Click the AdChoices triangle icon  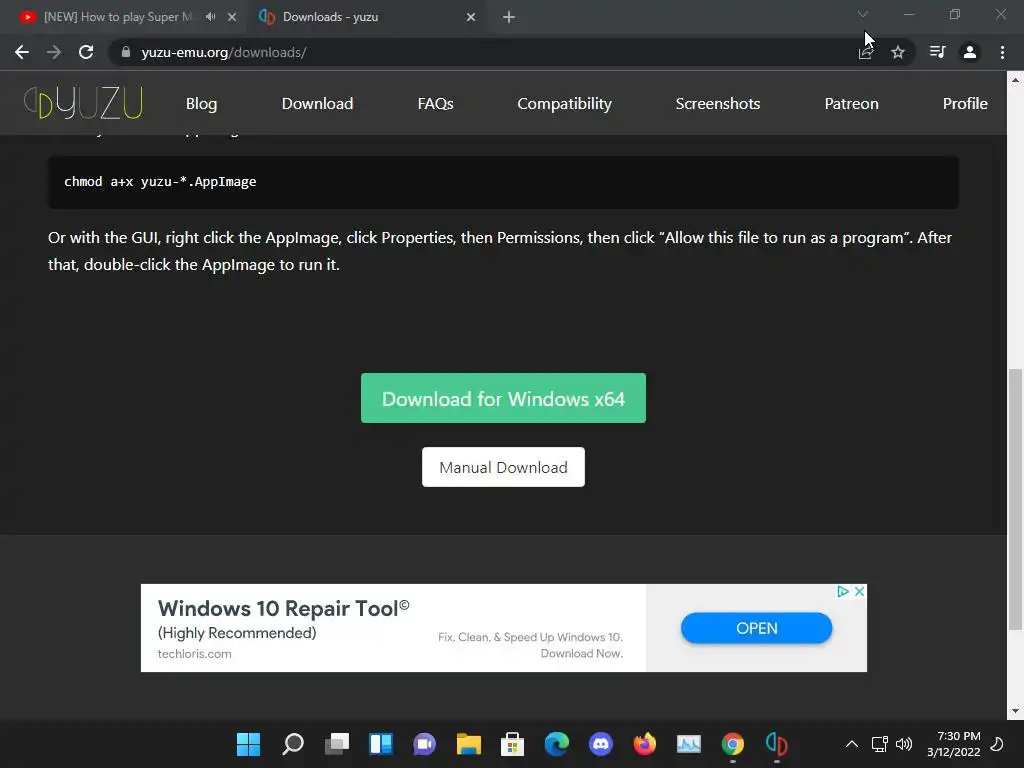tap(843, 591)
